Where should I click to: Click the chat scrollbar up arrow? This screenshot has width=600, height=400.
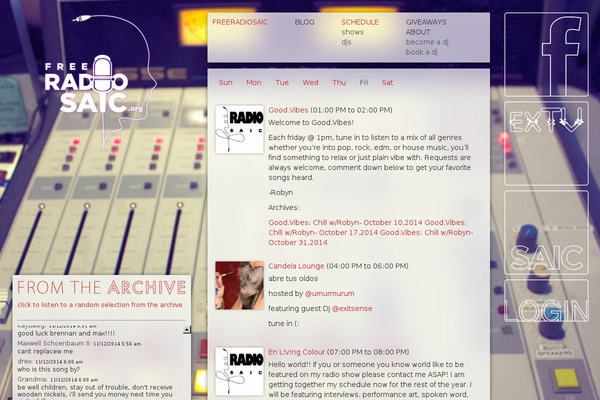tap(187, 330)
